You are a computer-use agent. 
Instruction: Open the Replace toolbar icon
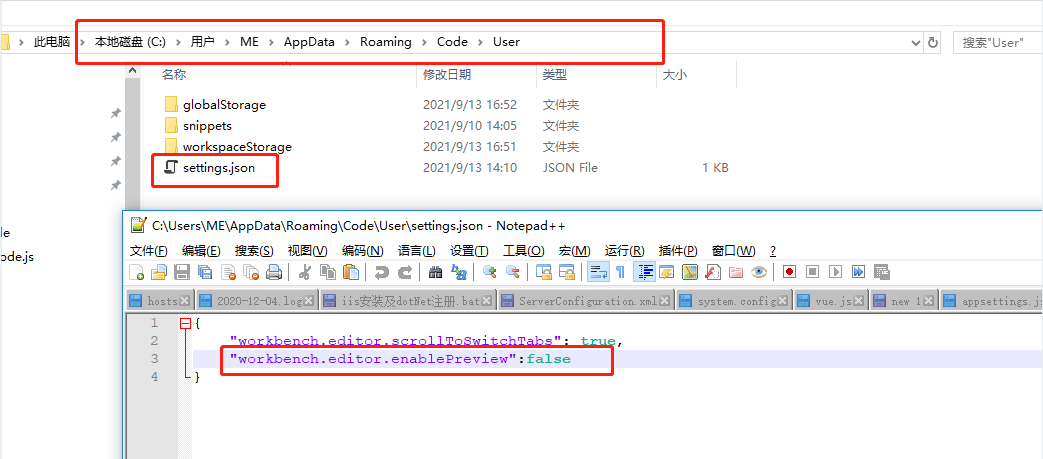click(459, 271)
